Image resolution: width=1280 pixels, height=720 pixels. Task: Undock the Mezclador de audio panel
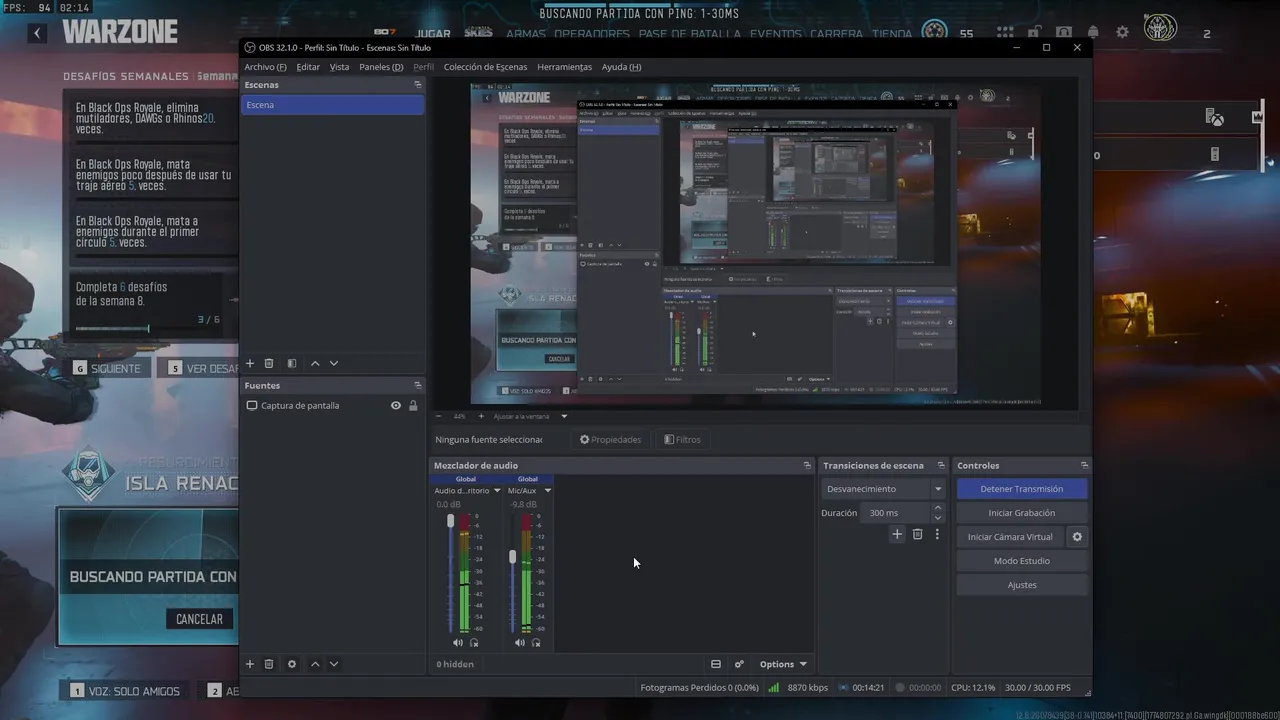point(807,465)
